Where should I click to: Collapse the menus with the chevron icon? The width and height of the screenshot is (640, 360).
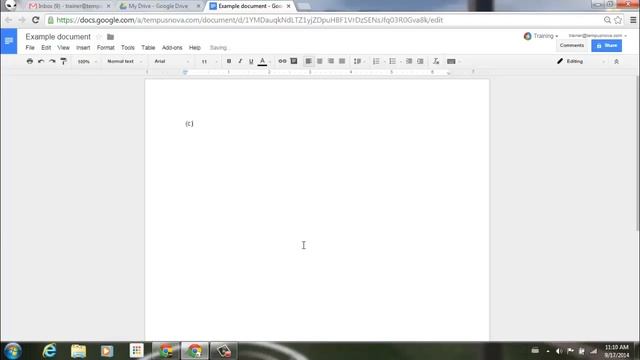pos(616,61)
